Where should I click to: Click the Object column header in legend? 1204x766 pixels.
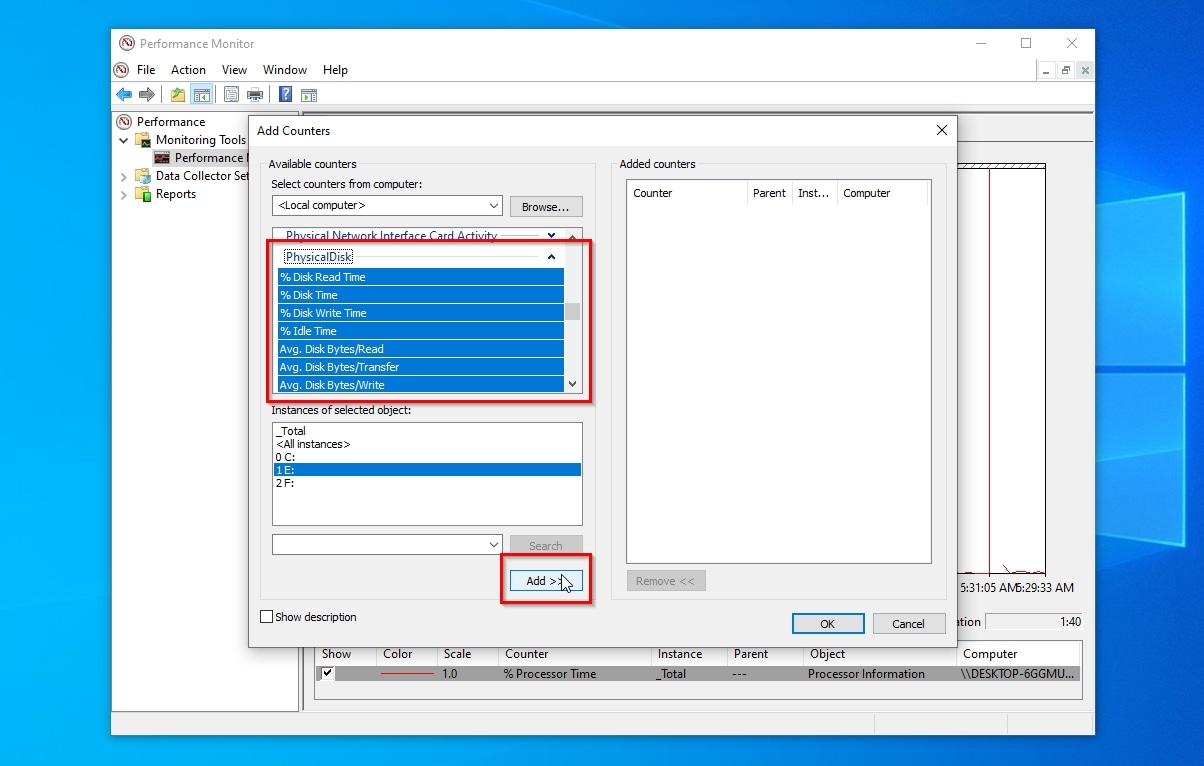click(x=879, y=654)
